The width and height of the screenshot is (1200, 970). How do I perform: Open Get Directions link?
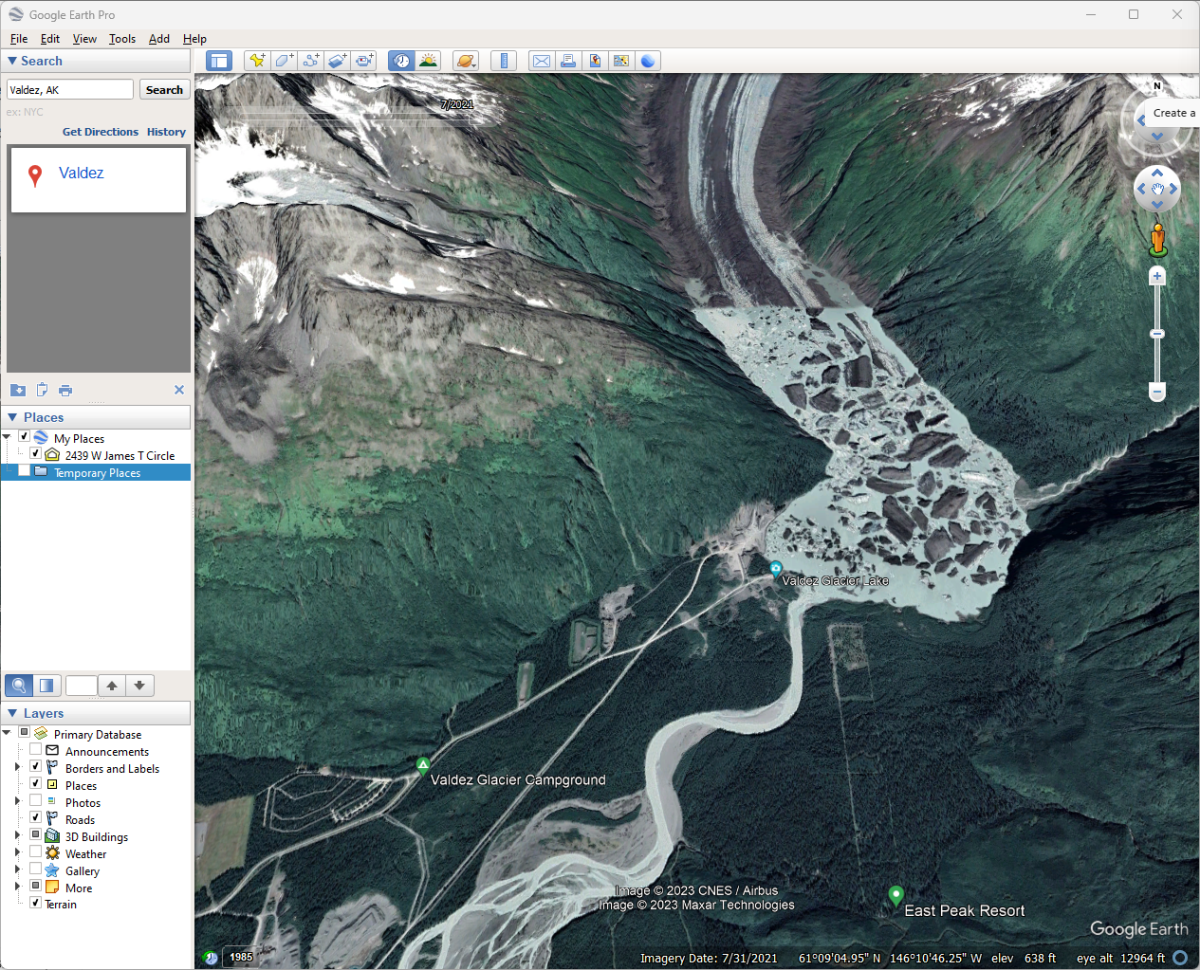click(100, 132)
